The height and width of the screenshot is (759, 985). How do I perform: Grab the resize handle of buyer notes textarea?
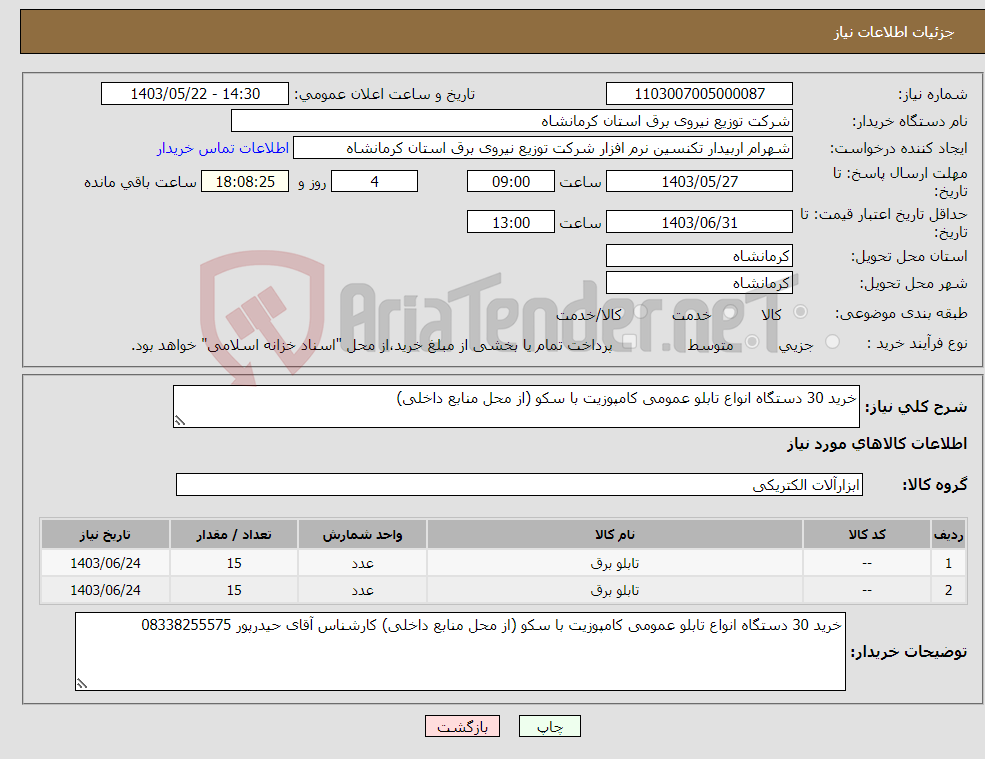82,684
